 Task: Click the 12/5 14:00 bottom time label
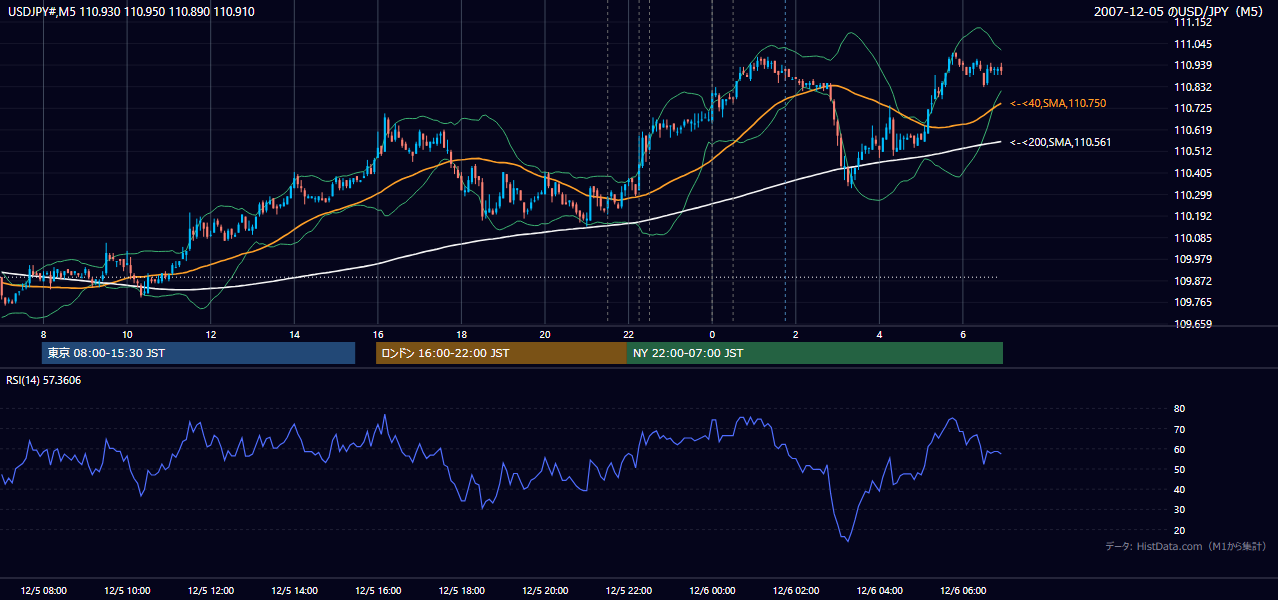pyautogui.click(x=294, y=591)
